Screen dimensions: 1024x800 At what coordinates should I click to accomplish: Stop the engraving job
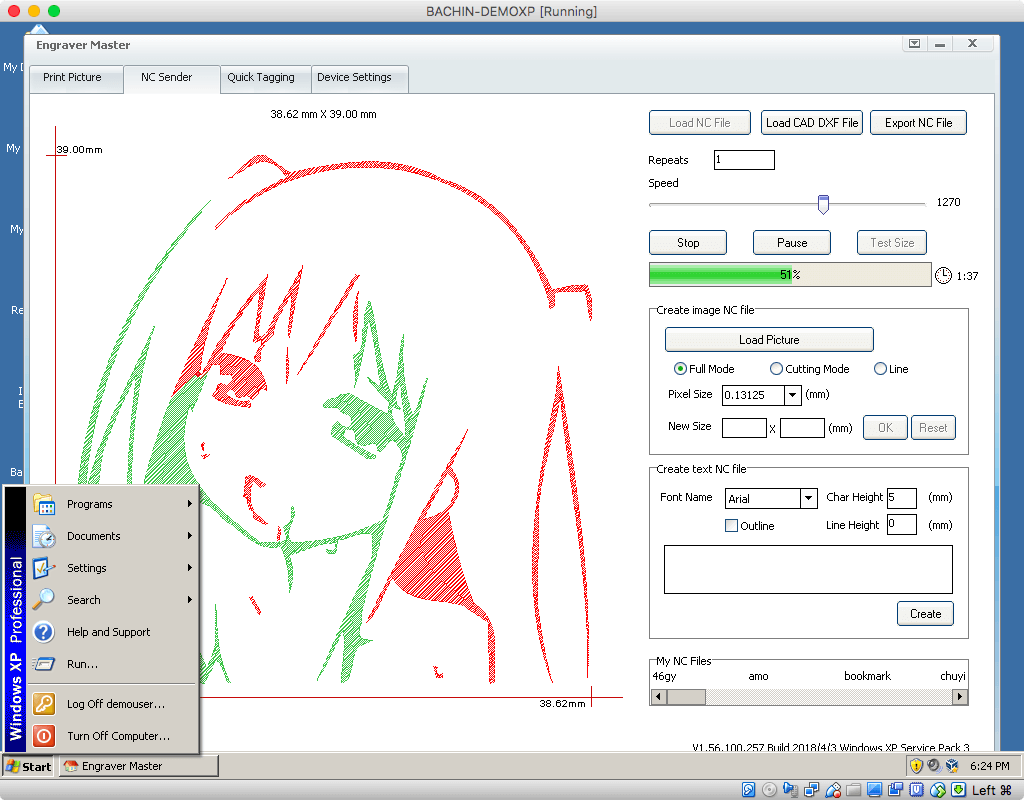coord(688,242)
